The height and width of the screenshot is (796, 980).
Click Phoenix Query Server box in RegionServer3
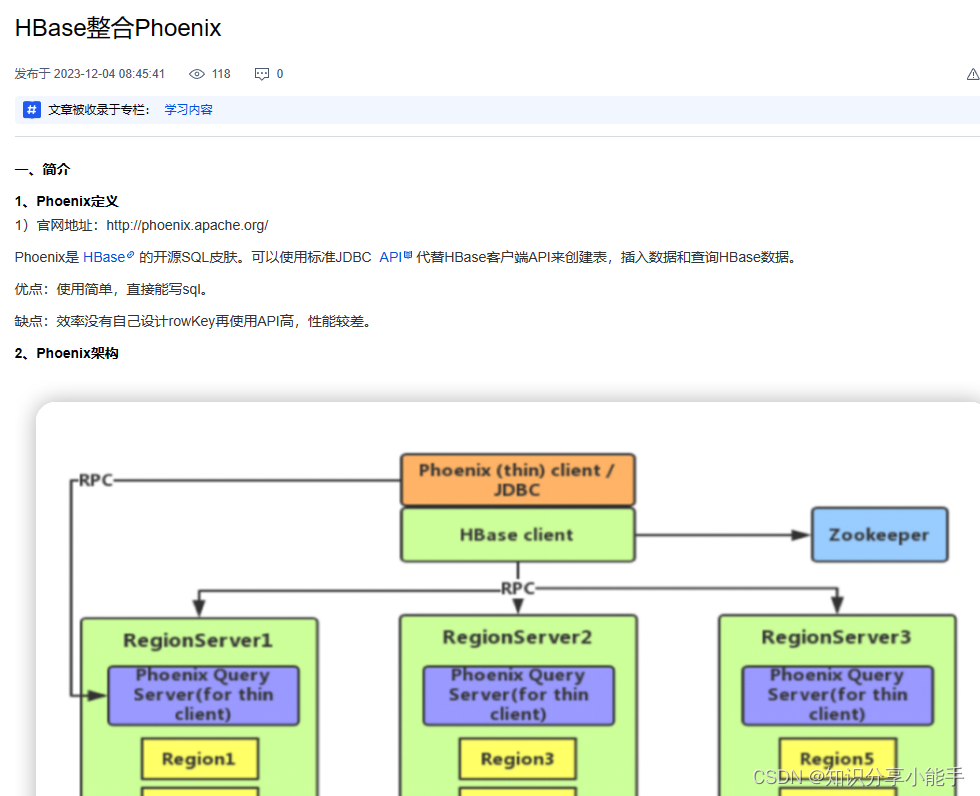pyautogui.click(x=838, y=695)
